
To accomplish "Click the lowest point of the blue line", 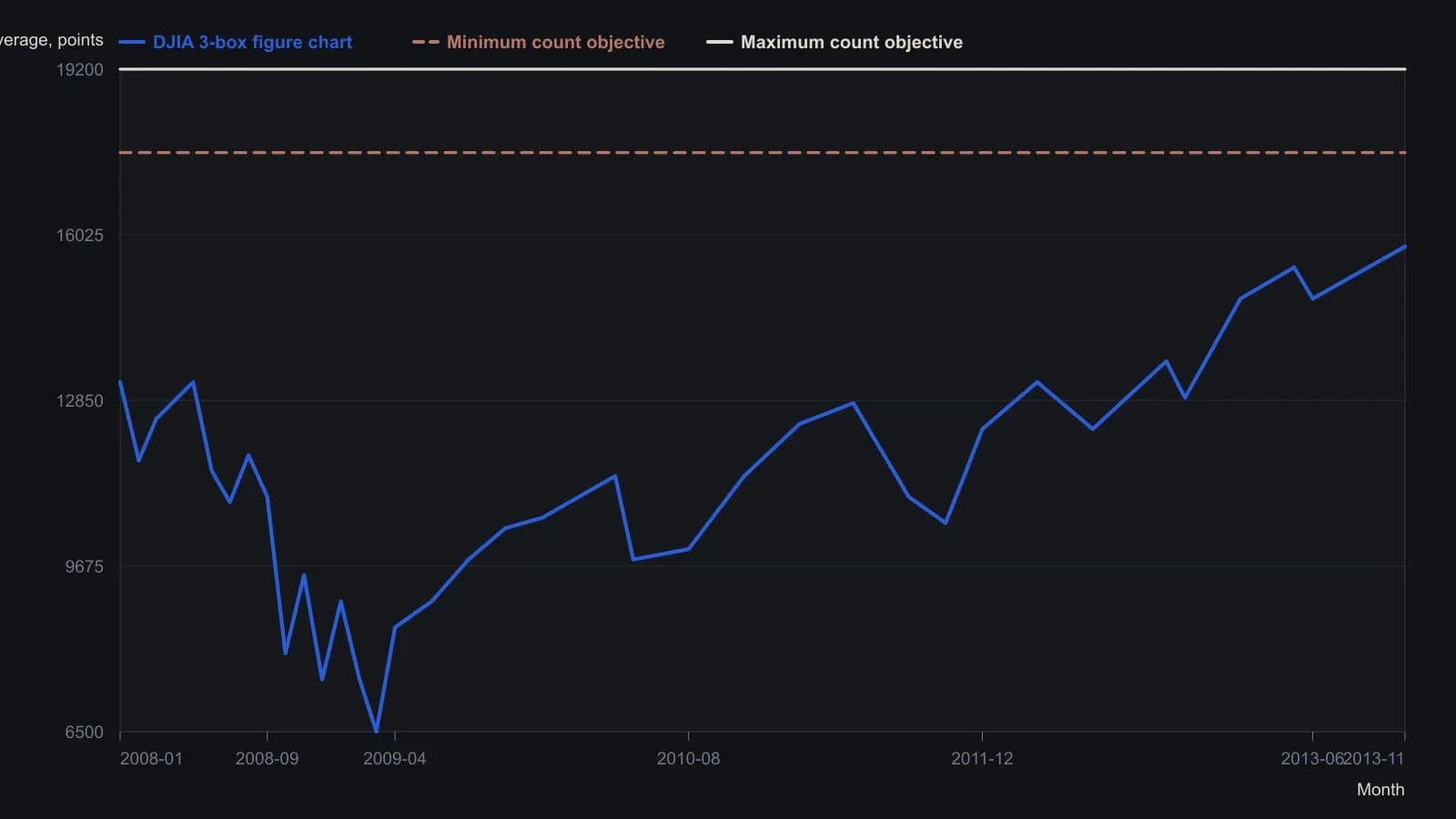I will [377, 730].
